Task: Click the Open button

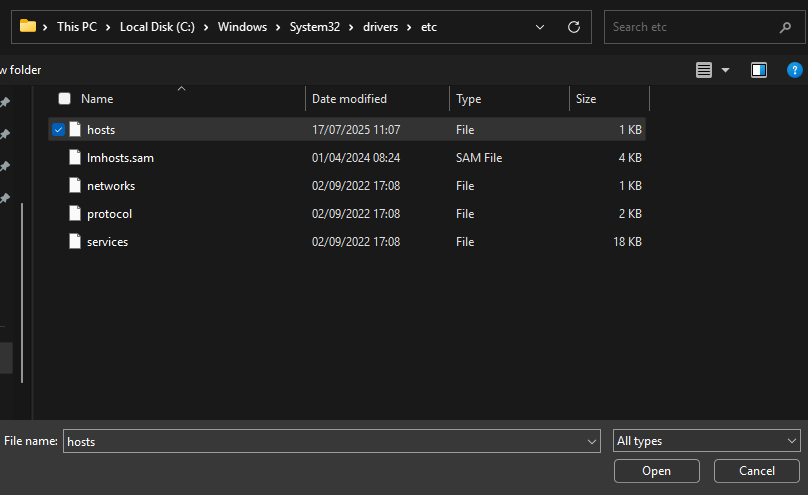Action: pos(656,471)
